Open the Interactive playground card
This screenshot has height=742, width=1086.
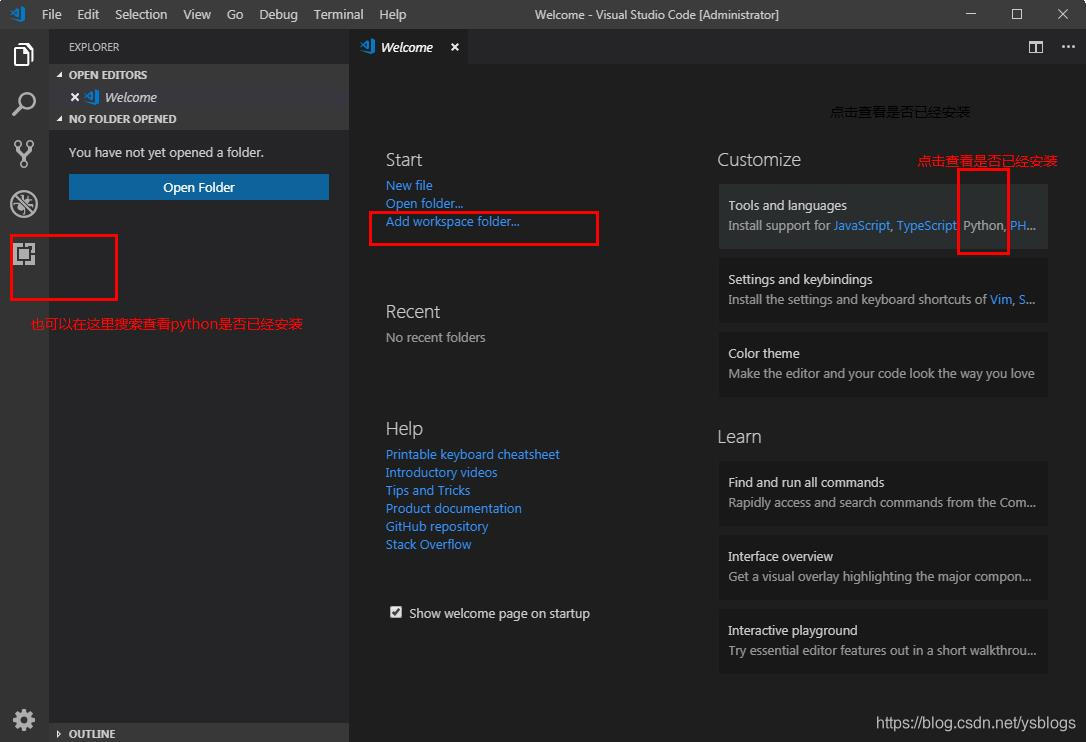click(882, 641)
